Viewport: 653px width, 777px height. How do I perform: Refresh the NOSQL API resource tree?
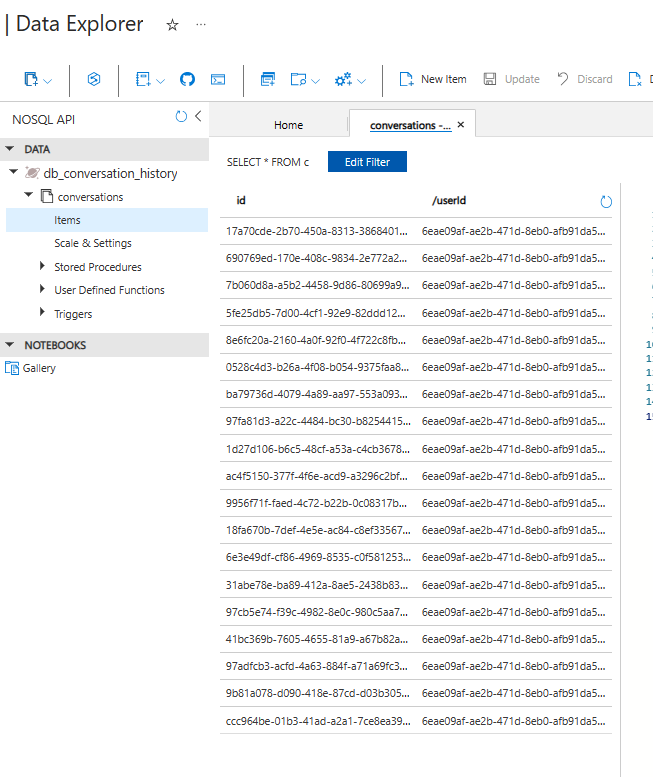181,116
